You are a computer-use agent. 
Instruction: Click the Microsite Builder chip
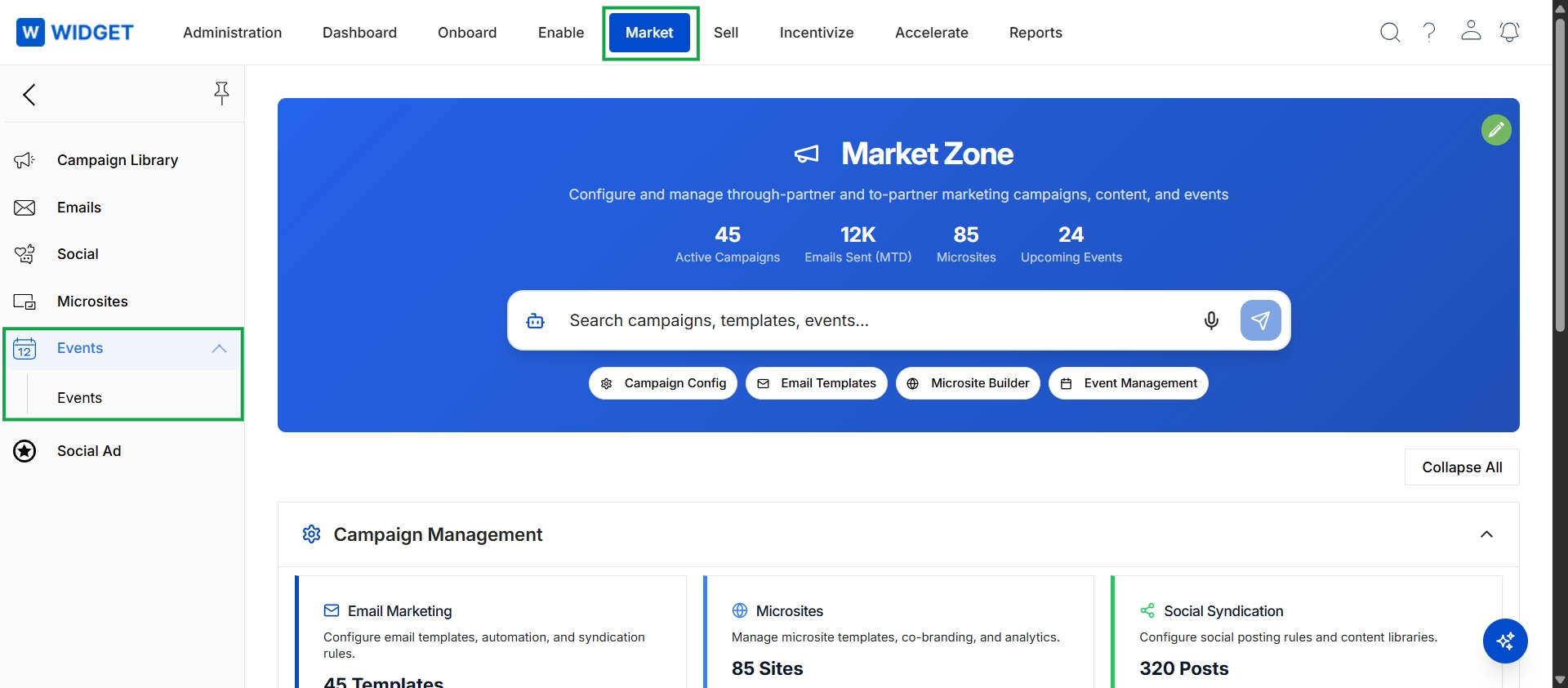(x=968, y=383)
